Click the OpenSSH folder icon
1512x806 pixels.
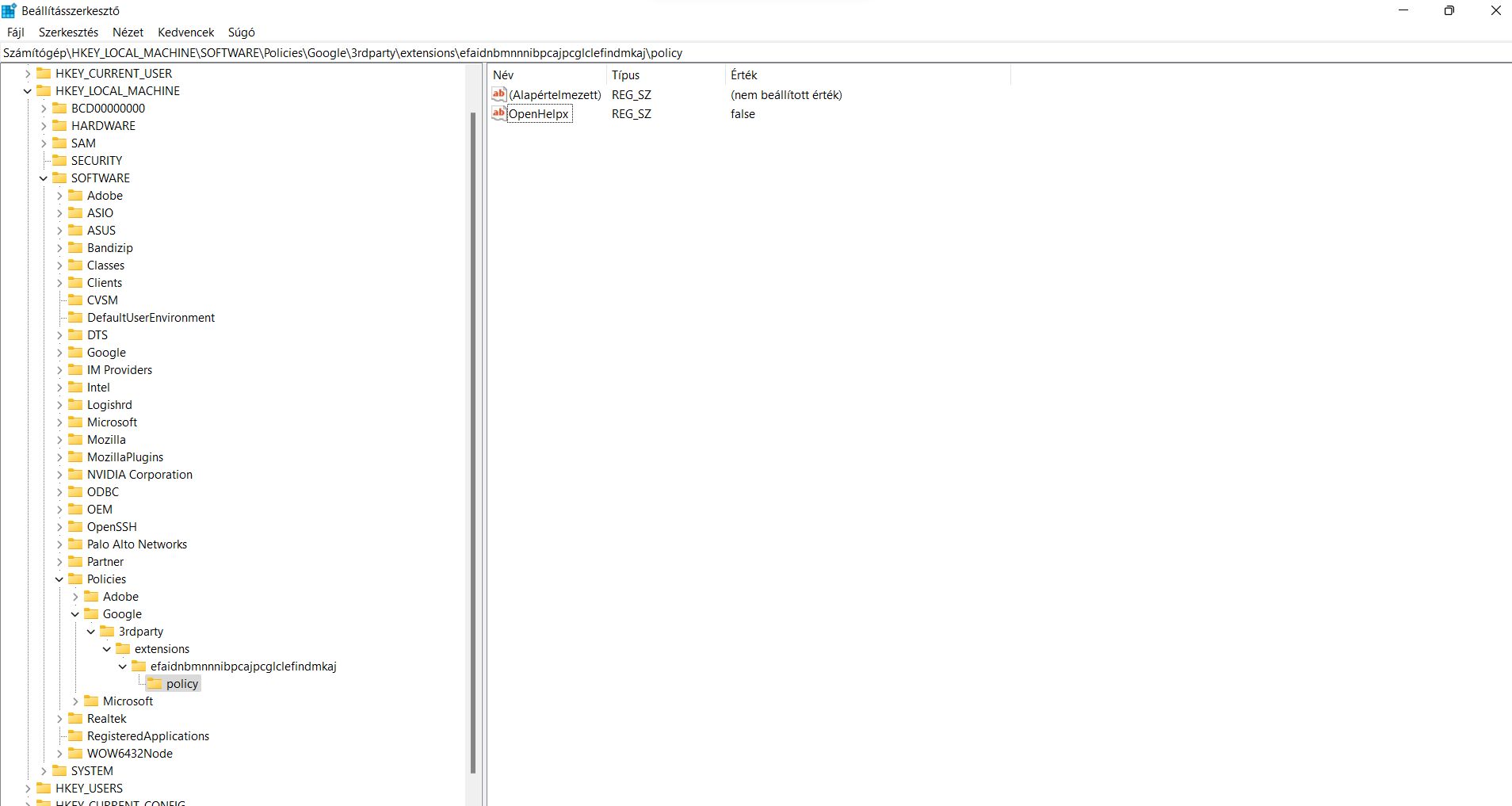tap(75, 526)
